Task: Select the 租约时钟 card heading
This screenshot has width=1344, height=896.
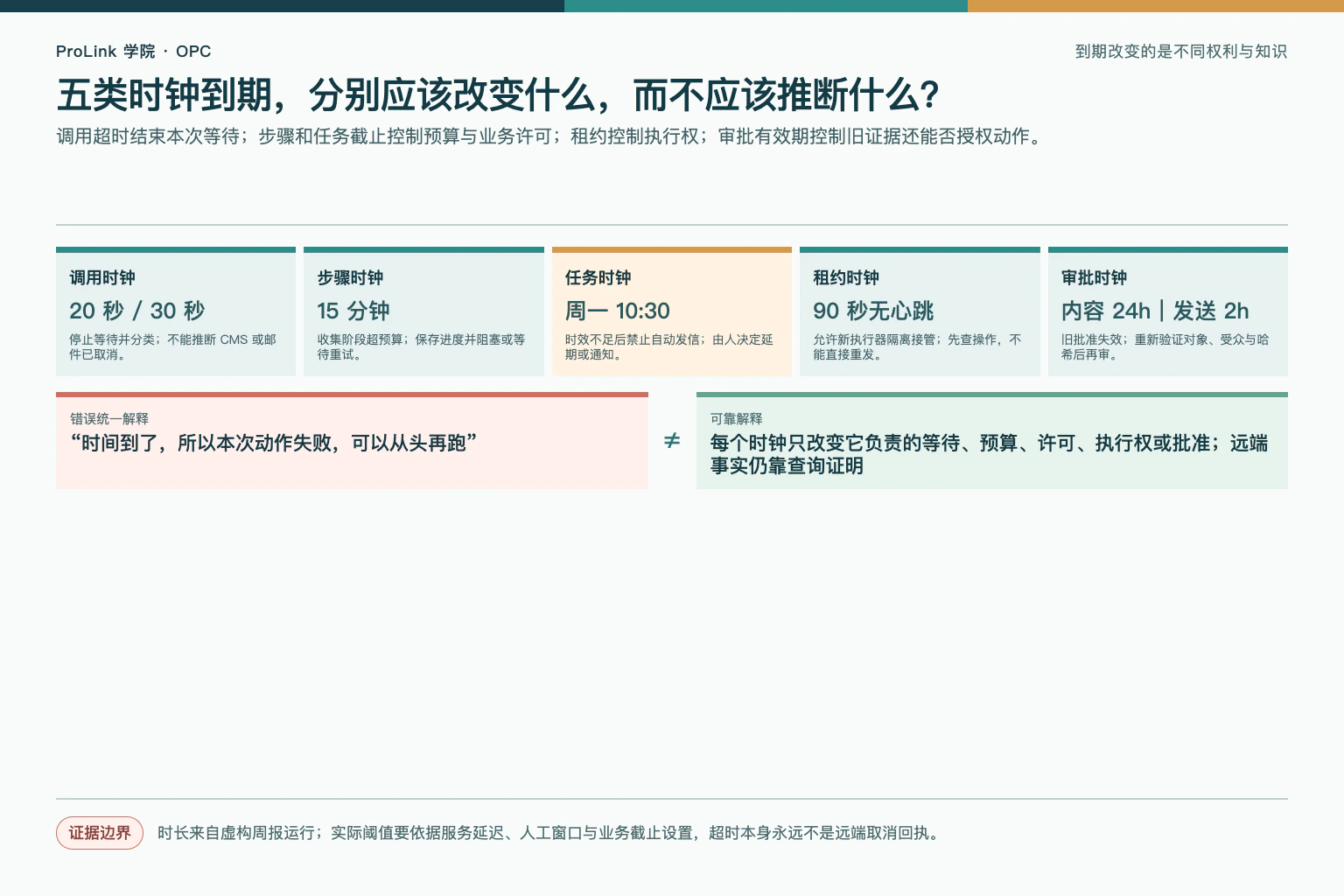Action: click(846, 277)
